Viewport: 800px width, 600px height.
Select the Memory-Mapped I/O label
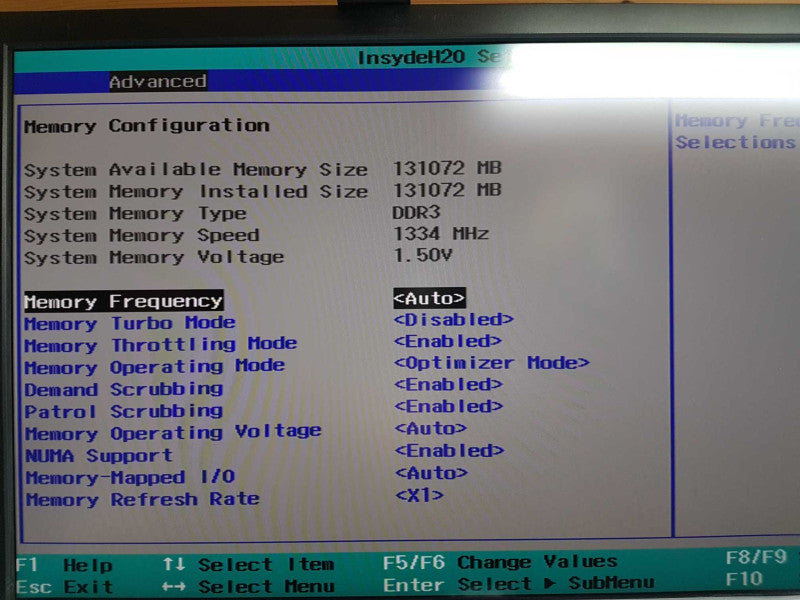[131, 478]
